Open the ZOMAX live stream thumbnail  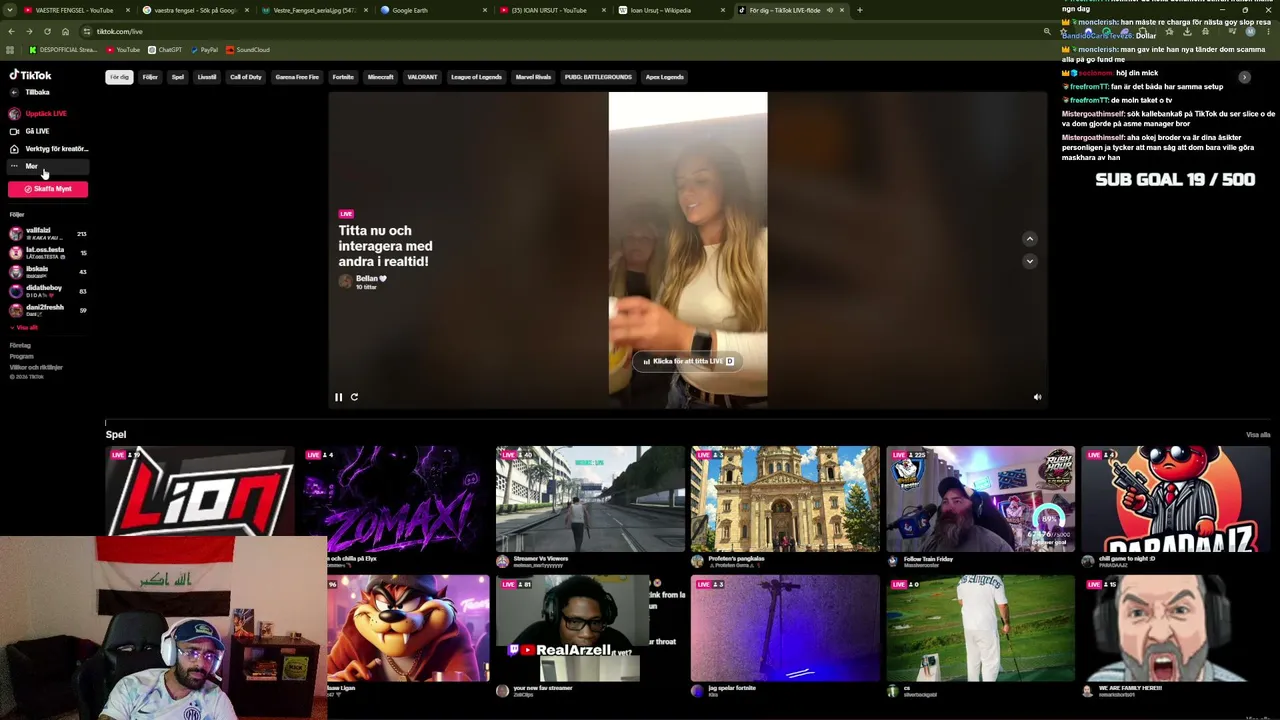[395, 499]
